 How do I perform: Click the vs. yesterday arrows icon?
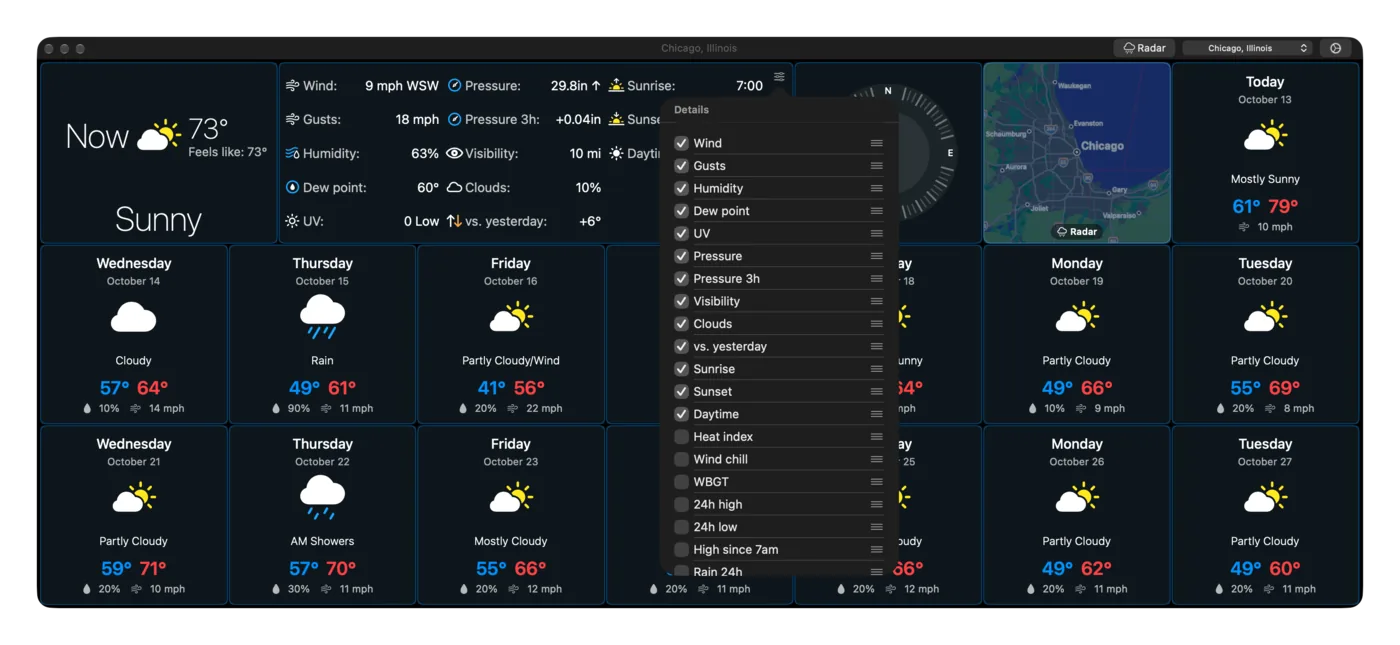coord(454,221)
